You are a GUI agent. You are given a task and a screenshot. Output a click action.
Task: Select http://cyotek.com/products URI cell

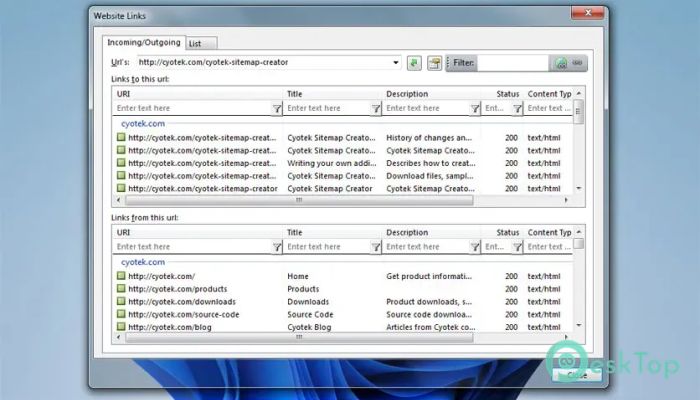(178, 289)
